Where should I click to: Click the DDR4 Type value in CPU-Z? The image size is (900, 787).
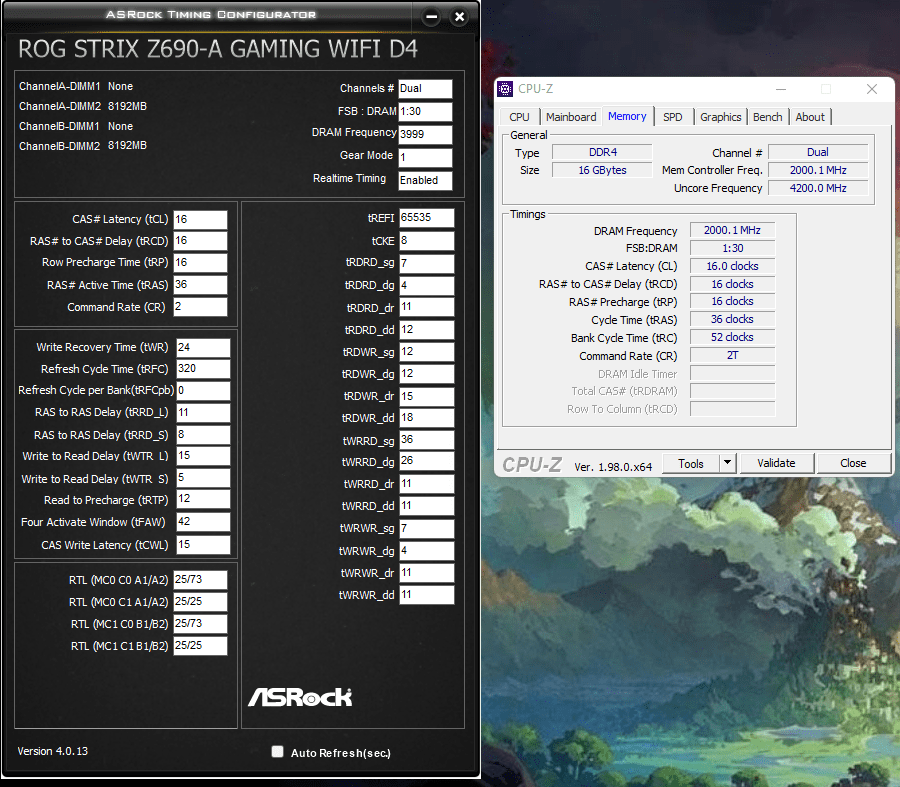point(602,152)
